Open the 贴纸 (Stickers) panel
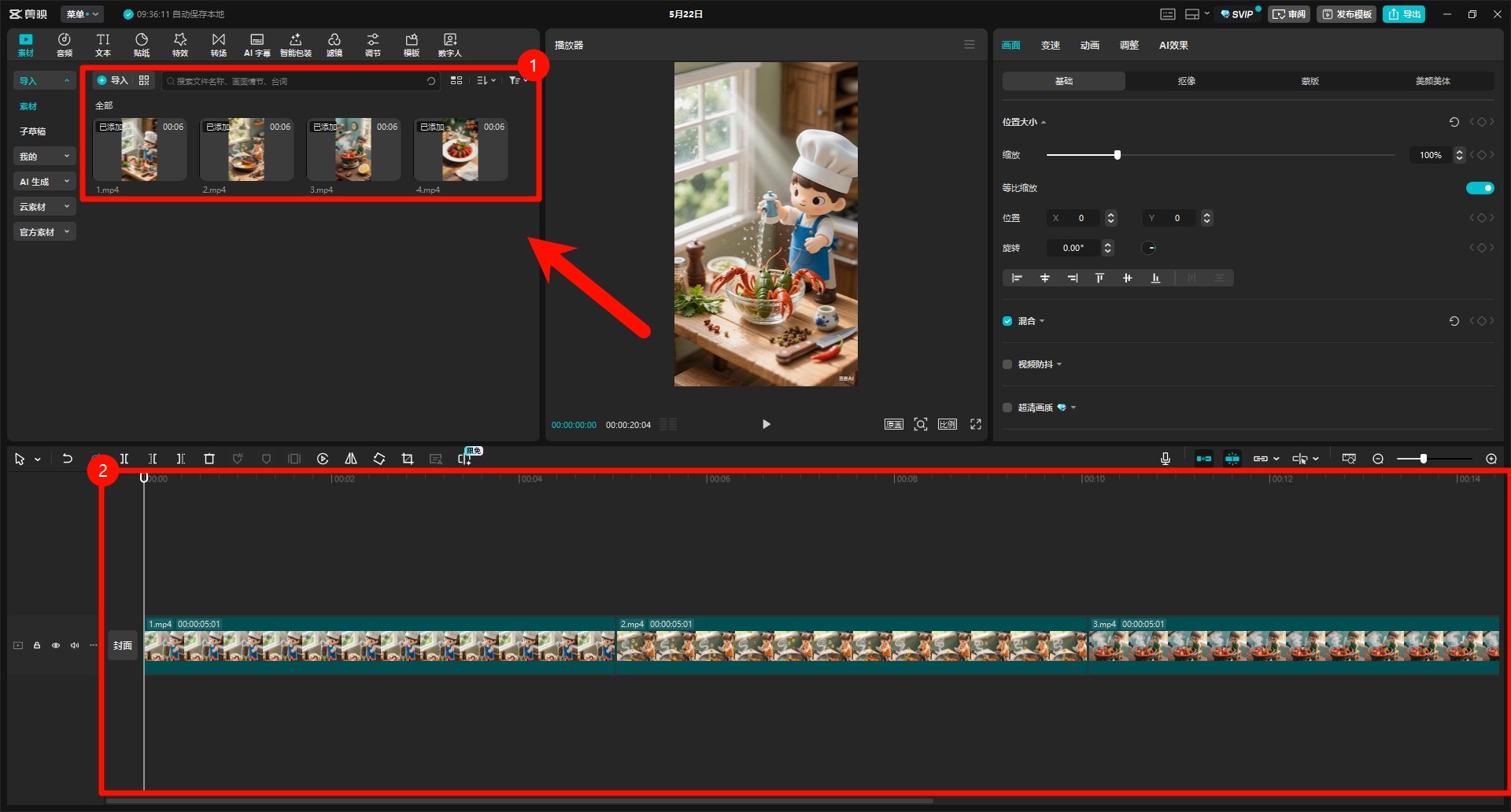 coord(142,45)
